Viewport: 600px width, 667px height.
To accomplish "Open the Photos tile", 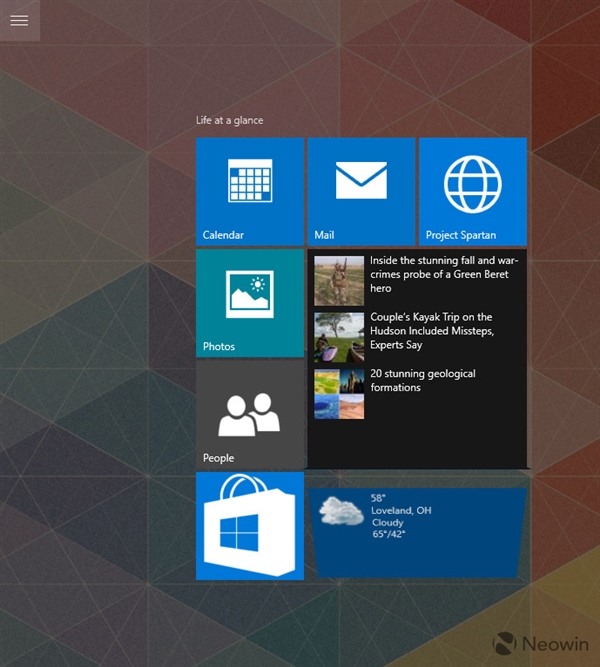I will 250,303.
